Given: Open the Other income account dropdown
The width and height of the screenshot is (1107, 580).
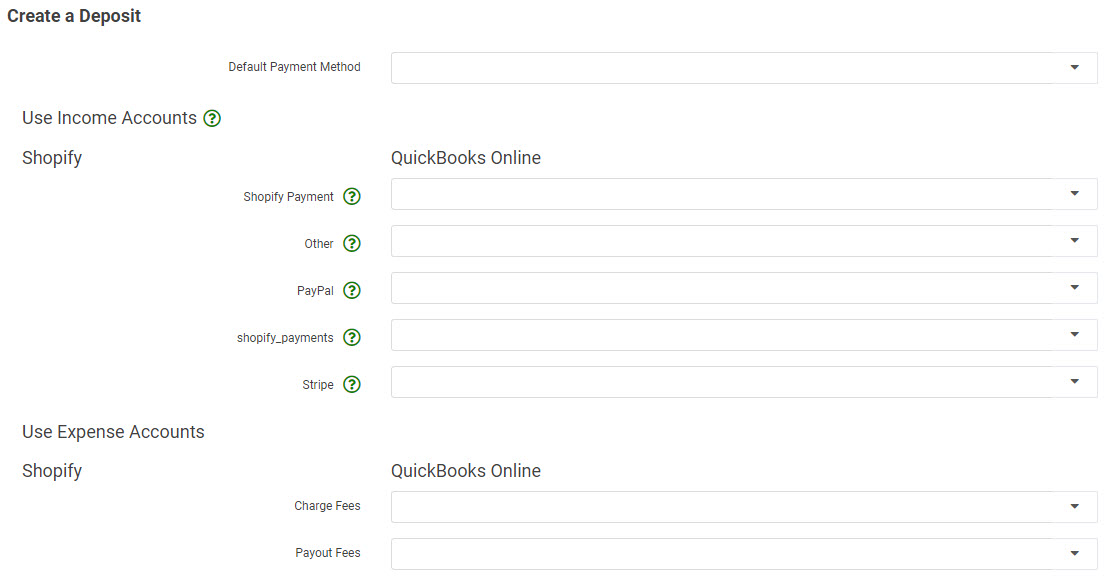Looking at the screenshot, I should pyautogui.click(x=744, y=241).
